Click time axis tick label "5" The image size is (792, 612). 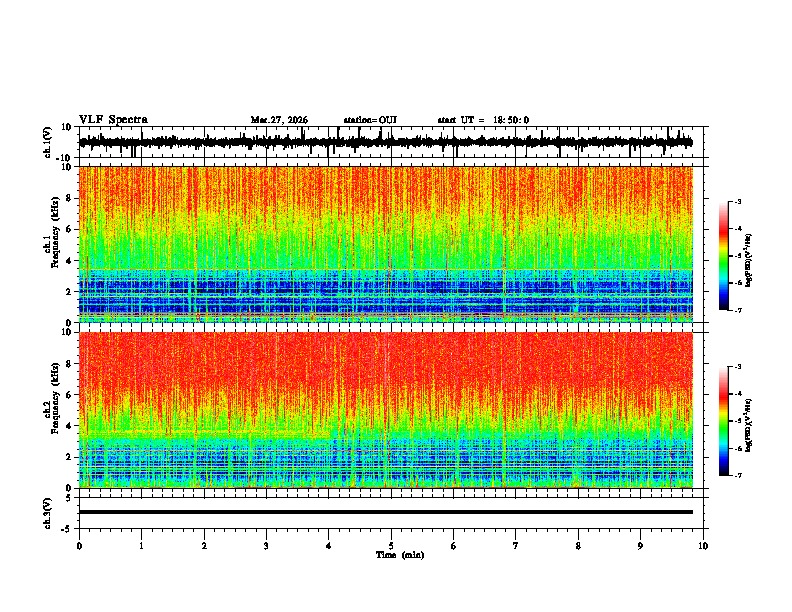(391, 546)
